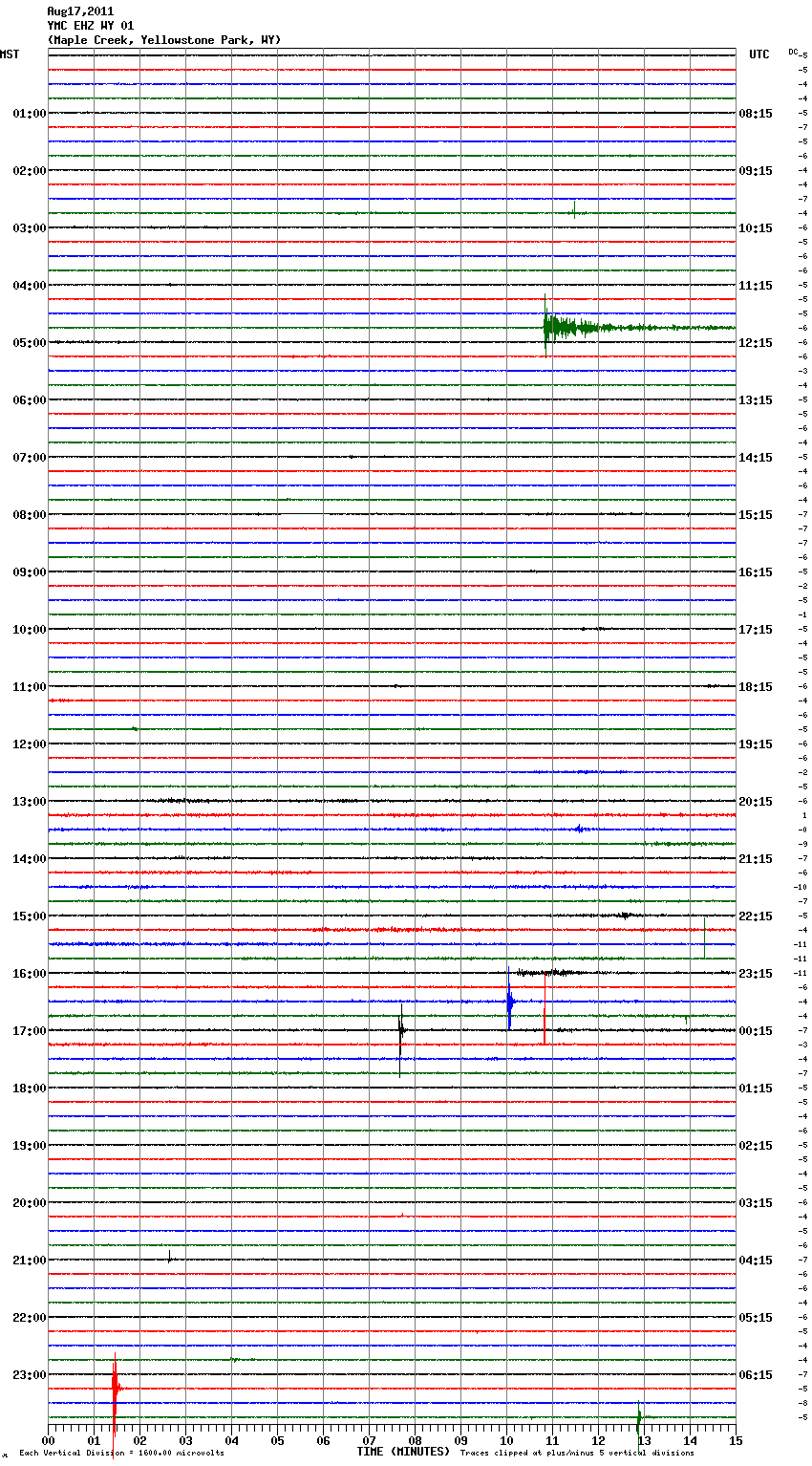Select the 16:00 MST time label
Screen dimensions: 812x1466
30,974
